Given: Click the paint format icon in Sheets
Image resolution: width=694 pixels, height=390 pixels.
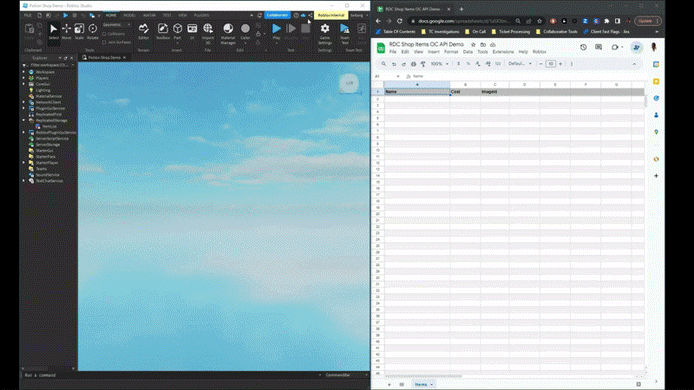Looking at the screenshot, I should 423,64.
